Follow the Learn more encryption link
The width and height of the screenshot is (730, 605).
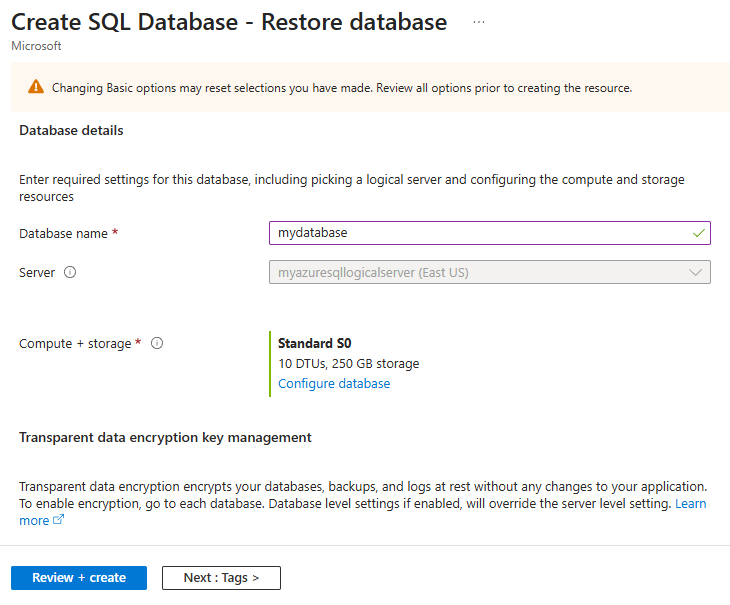point(690,504)
